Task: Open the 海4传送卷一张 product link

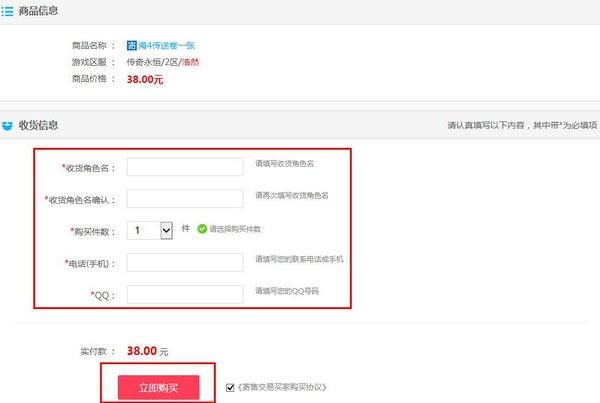Action: click(x=166, y=46)
